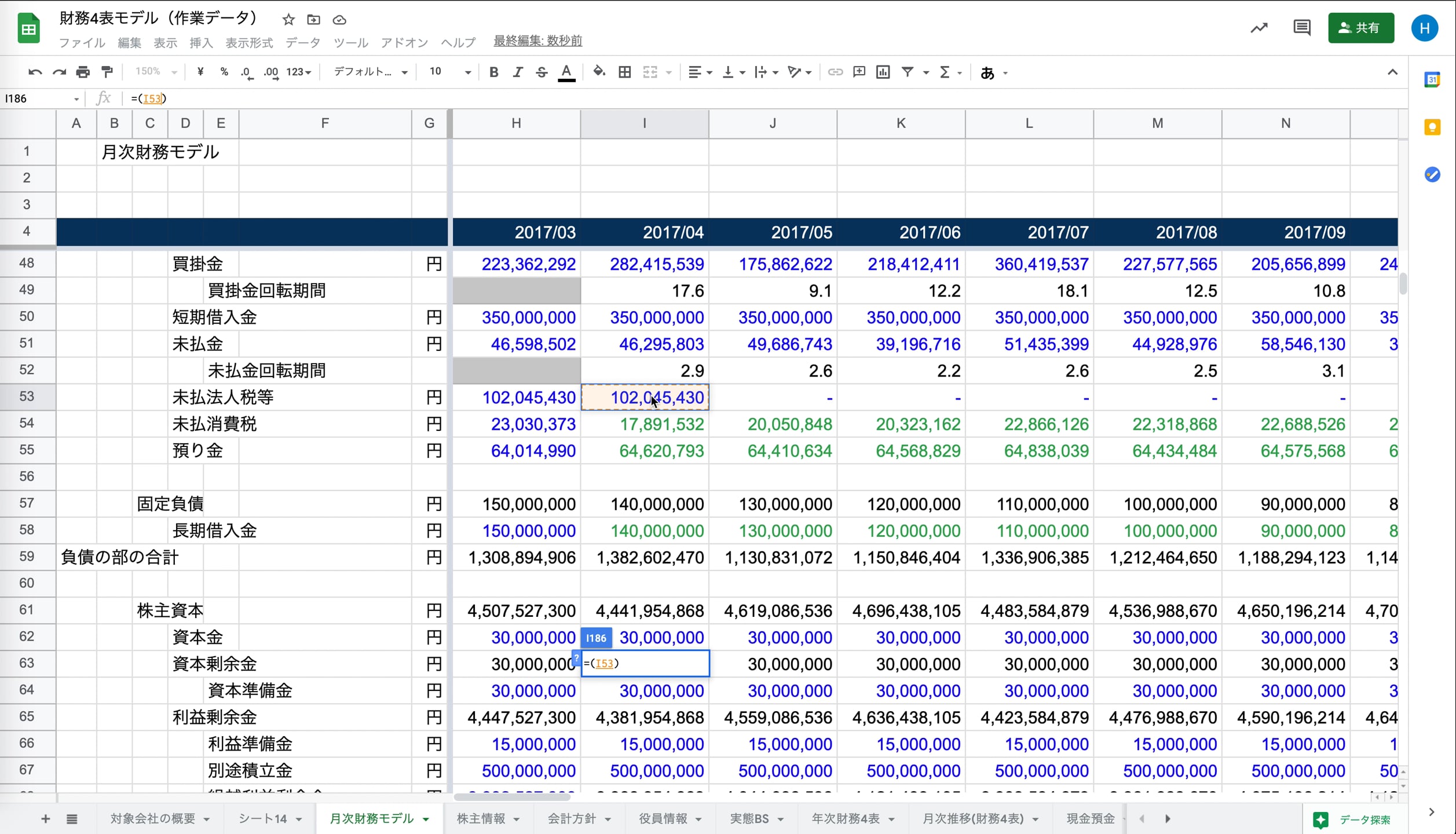The image size is (1456, 834).
Task: Expand the number format 123 dropdown
Action: pos(299,72)
